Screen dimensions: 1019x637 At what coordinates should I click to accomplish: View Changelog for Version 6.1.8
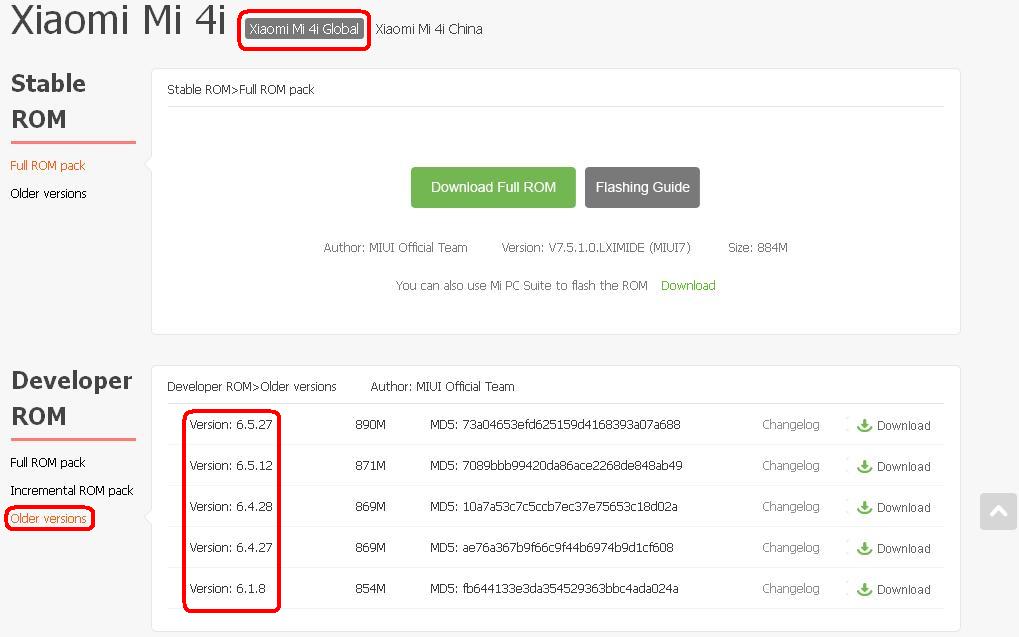pos(791,588)
